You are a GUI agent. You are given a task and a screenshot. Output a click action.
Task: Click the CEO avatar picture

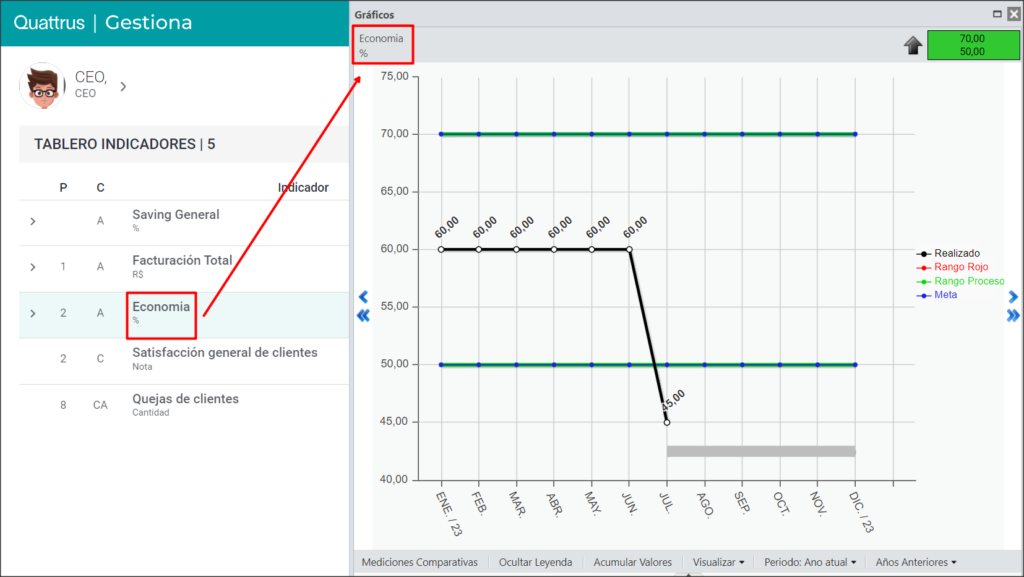[x=43, y=86]
